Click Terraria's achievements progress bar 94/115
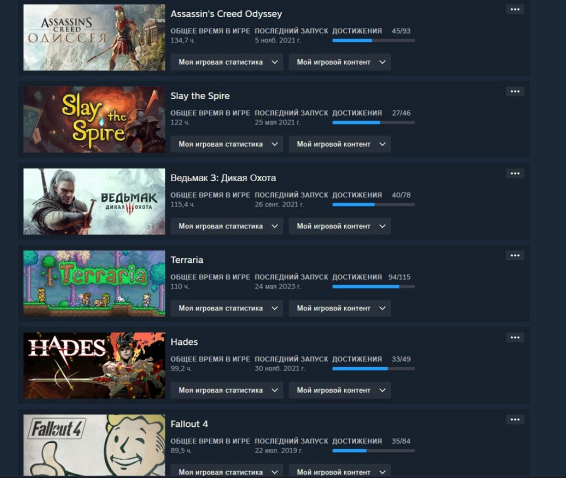This screenshot has width=566, height=478. tap(374, 287)
